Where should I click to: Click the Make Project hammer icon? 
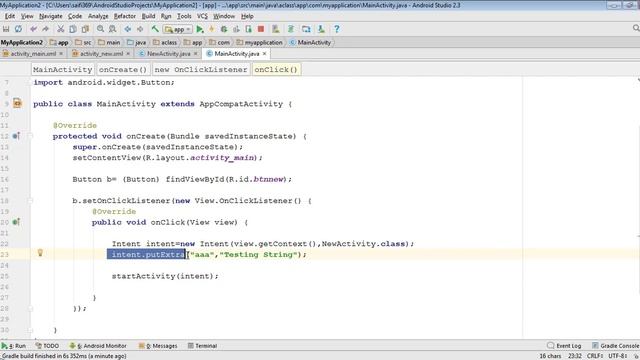point(155,29)
